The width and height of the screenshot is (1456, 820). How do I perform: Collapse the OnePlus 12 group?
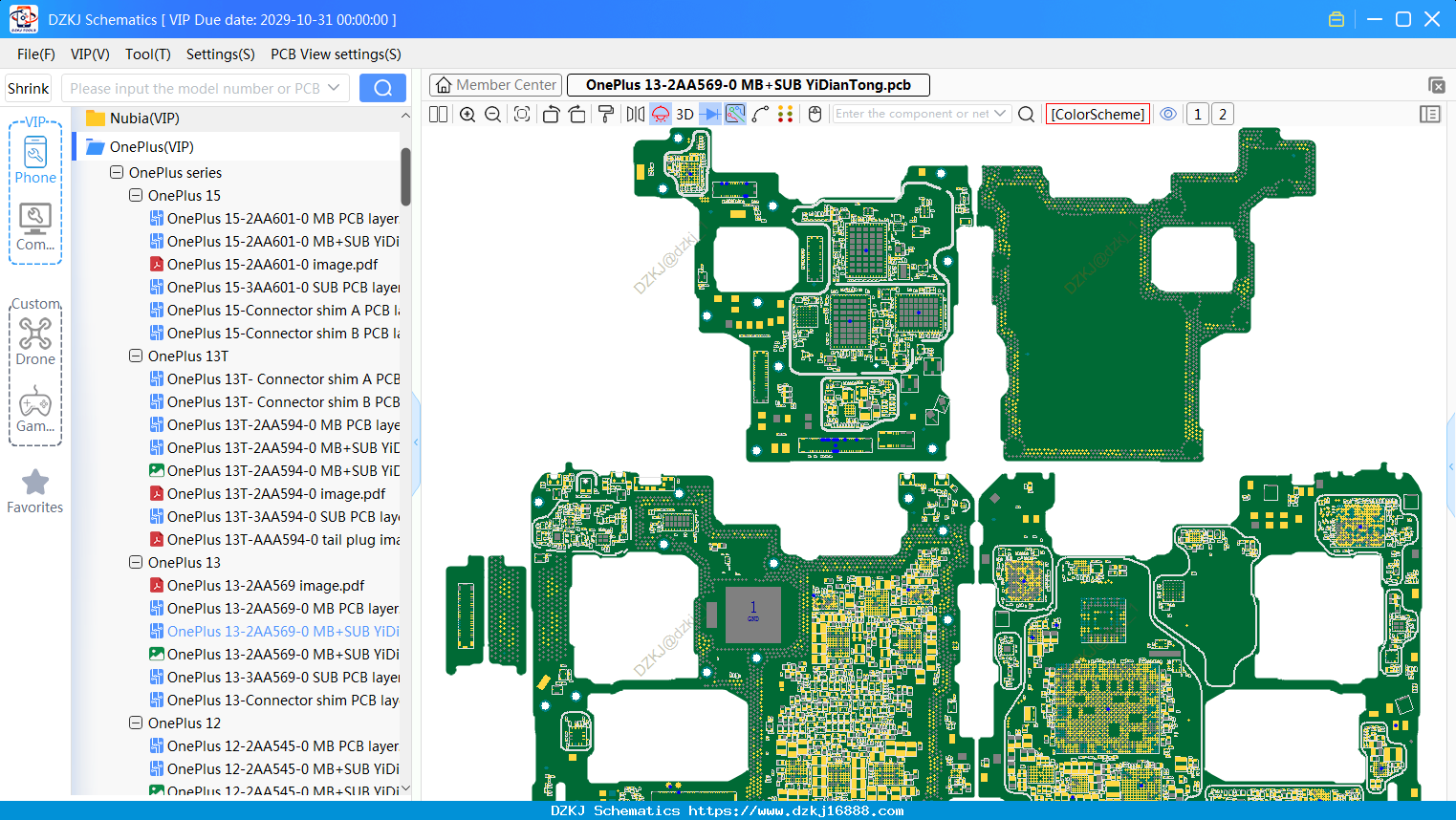point(136,723)
